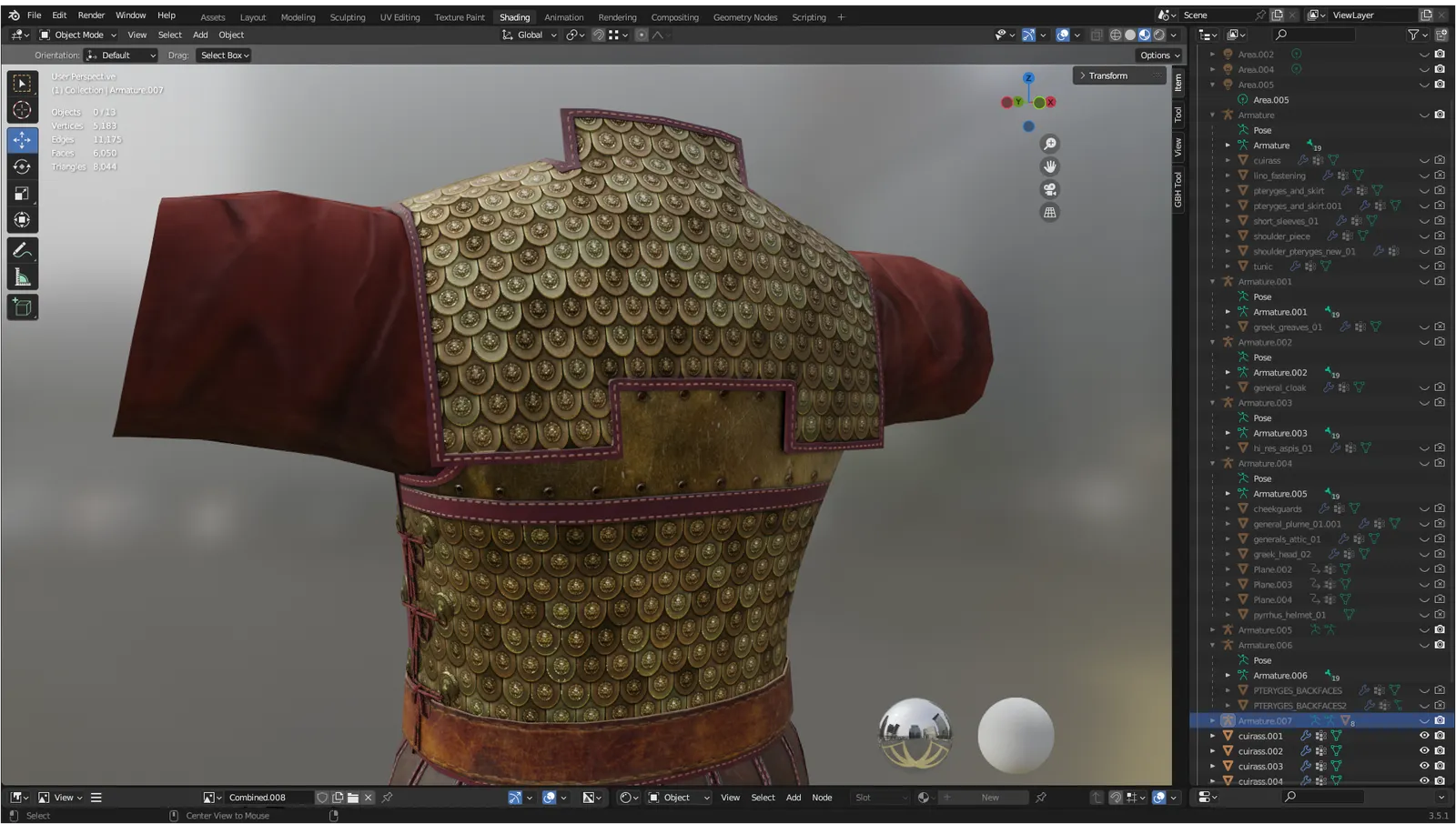The width and height of the screenshot is (1456, 824).
Task: Toggle camera view icon in viewport
Action: tap(1050, 189)
